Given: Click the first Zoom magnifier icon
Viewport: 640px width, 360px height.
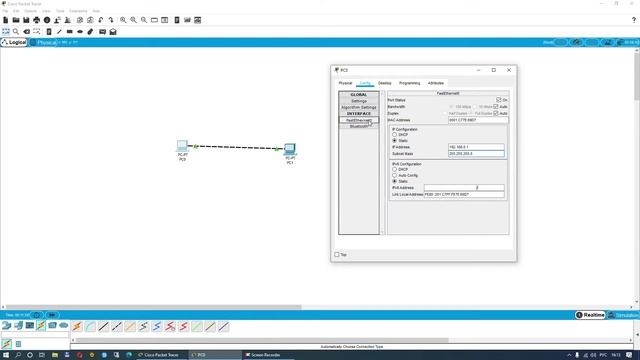Looking at the screenshot, I should [123, 20].
